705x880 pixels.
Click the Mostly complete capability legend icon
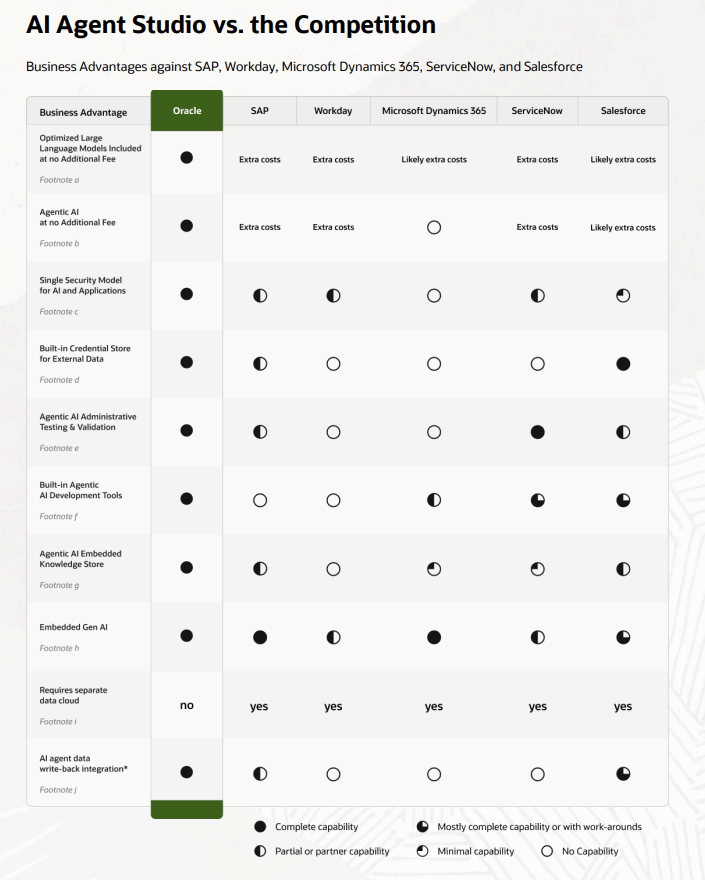pos(423,827)
